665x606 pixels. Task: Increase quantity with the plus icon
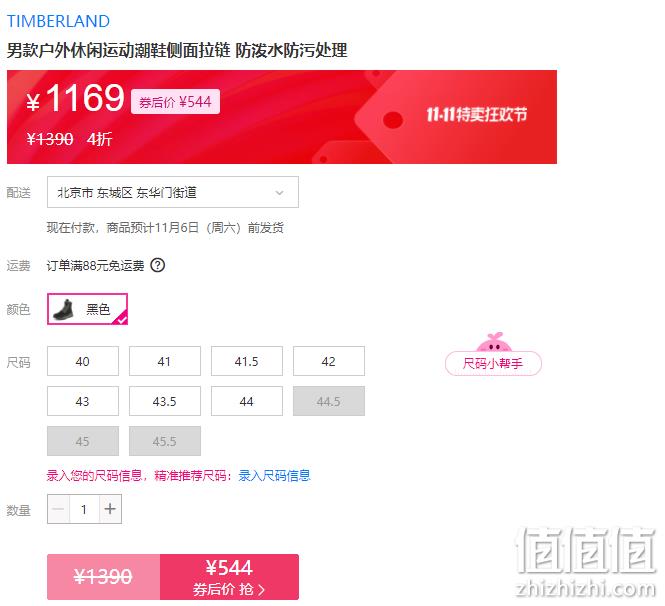tap(110, 508)
